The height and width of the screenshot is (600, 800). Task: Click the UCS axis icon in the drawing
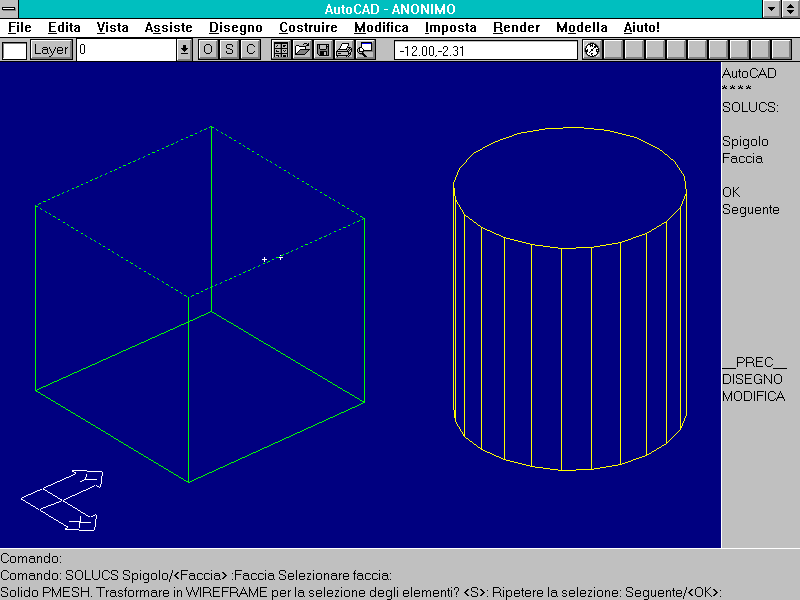click(62, 501)
